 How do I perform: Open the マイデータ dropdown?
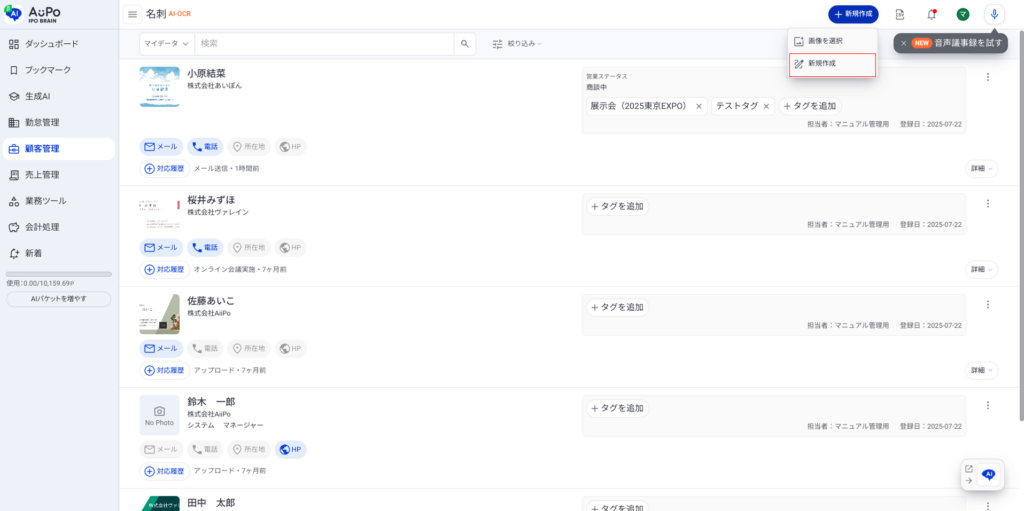(x=166, y=44)
